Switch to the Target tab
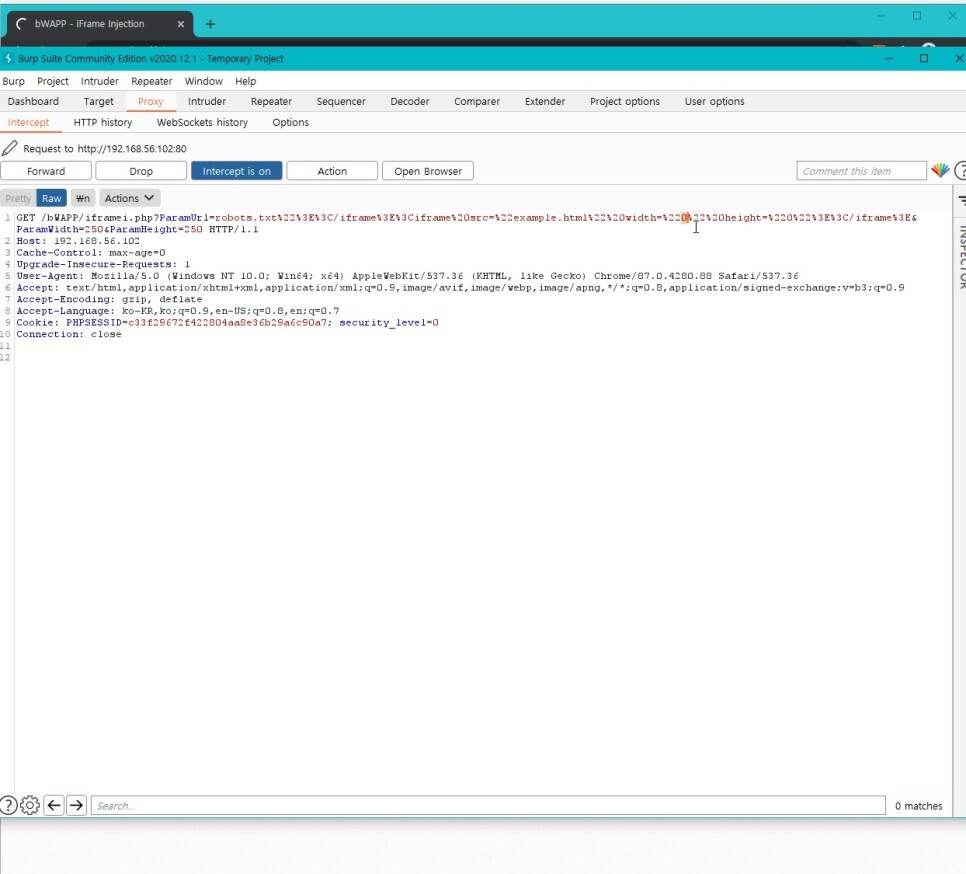This screenshot has width=966, height=874. [x=99, y=102]
